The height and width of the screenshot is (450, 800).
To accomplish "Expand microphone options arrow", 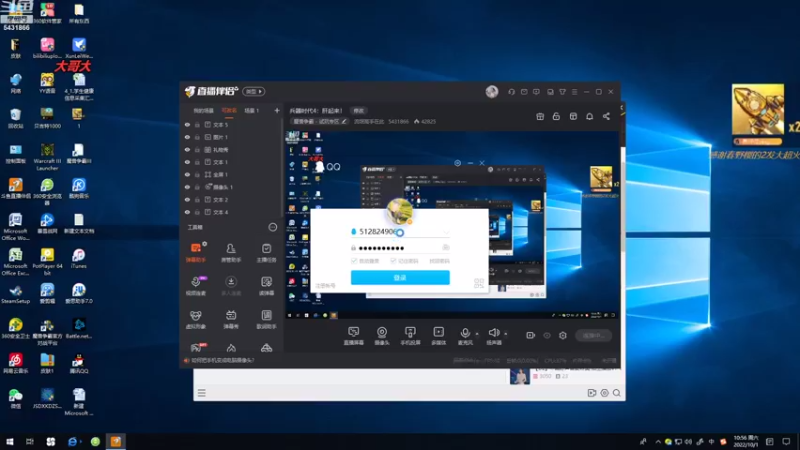I will 477,334.
